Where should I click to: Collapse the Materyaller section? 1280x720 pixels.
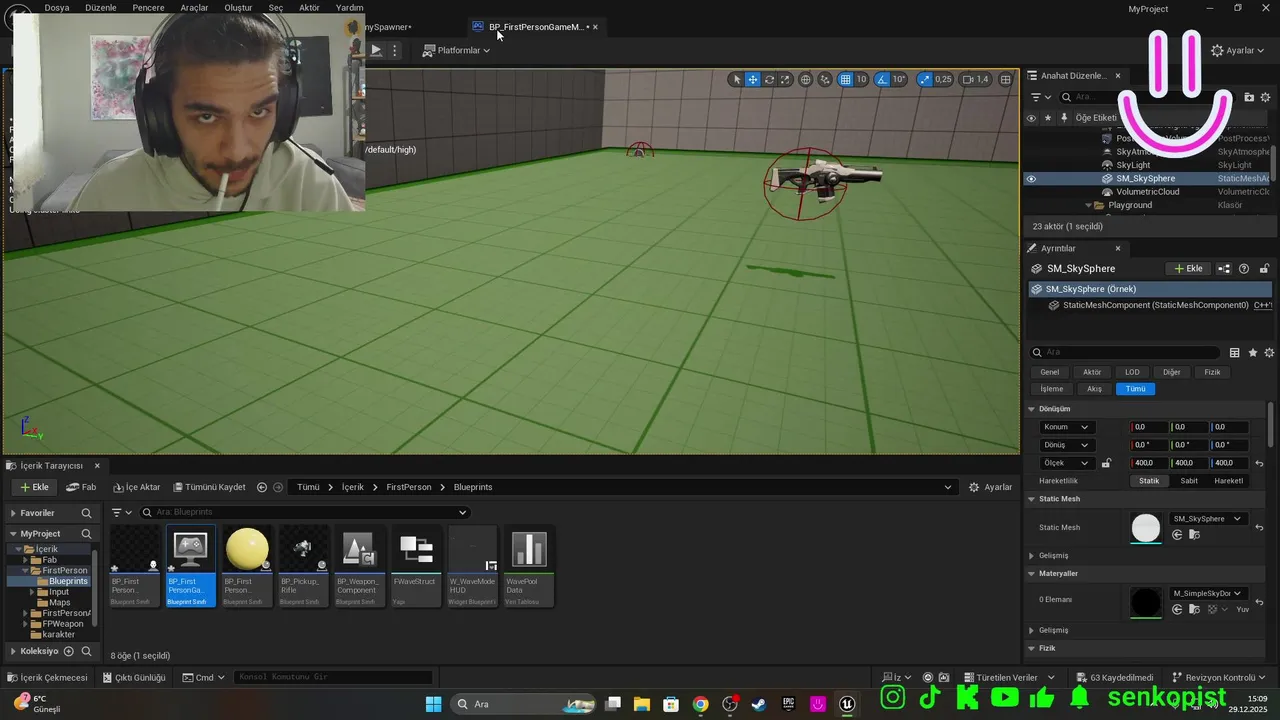[1032, 574]
